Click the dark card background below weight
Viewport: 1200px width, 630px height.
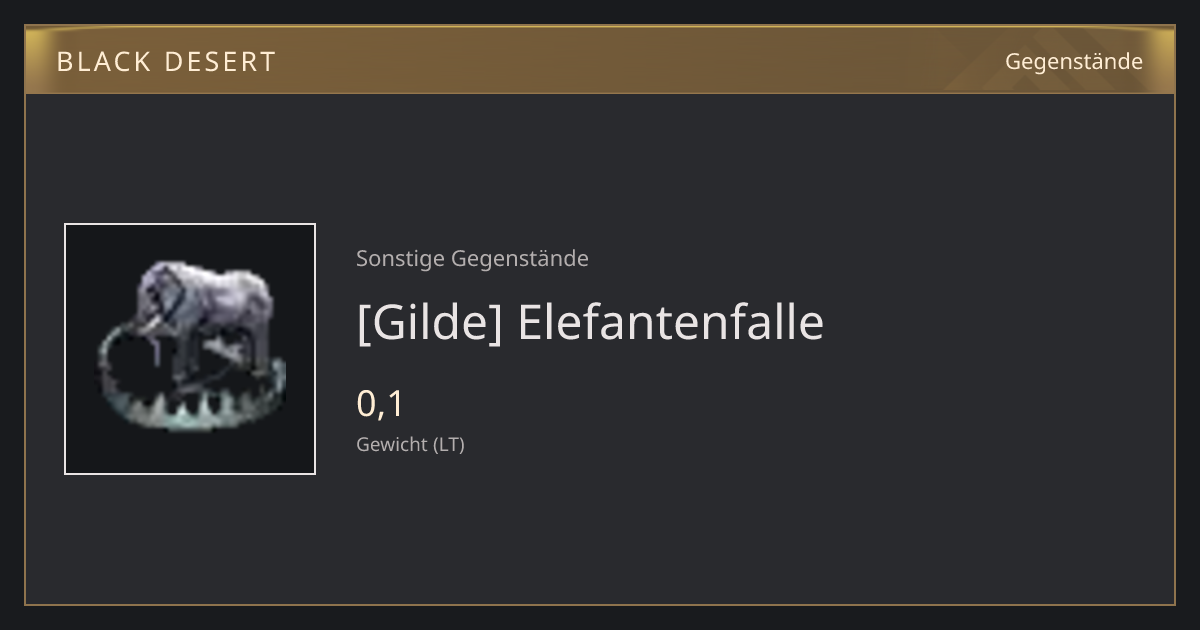click(700, 530)
